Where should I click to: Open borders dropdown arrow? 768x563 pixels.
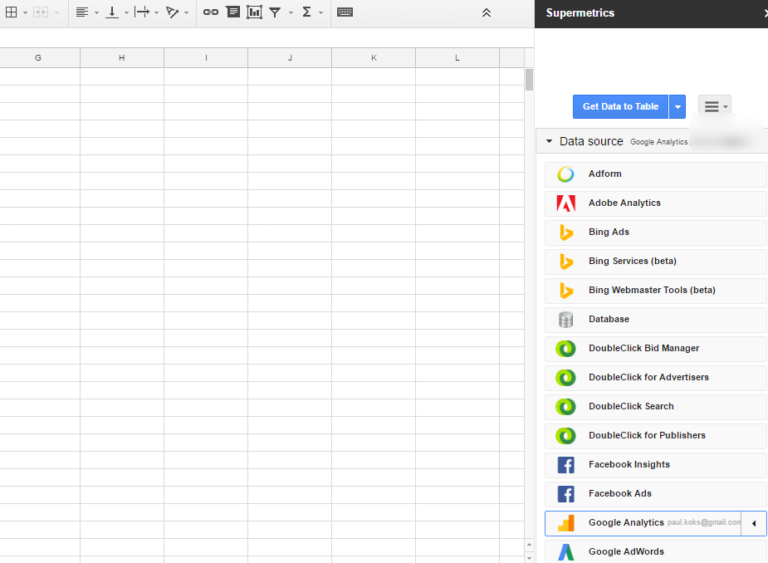click(25, 13)
